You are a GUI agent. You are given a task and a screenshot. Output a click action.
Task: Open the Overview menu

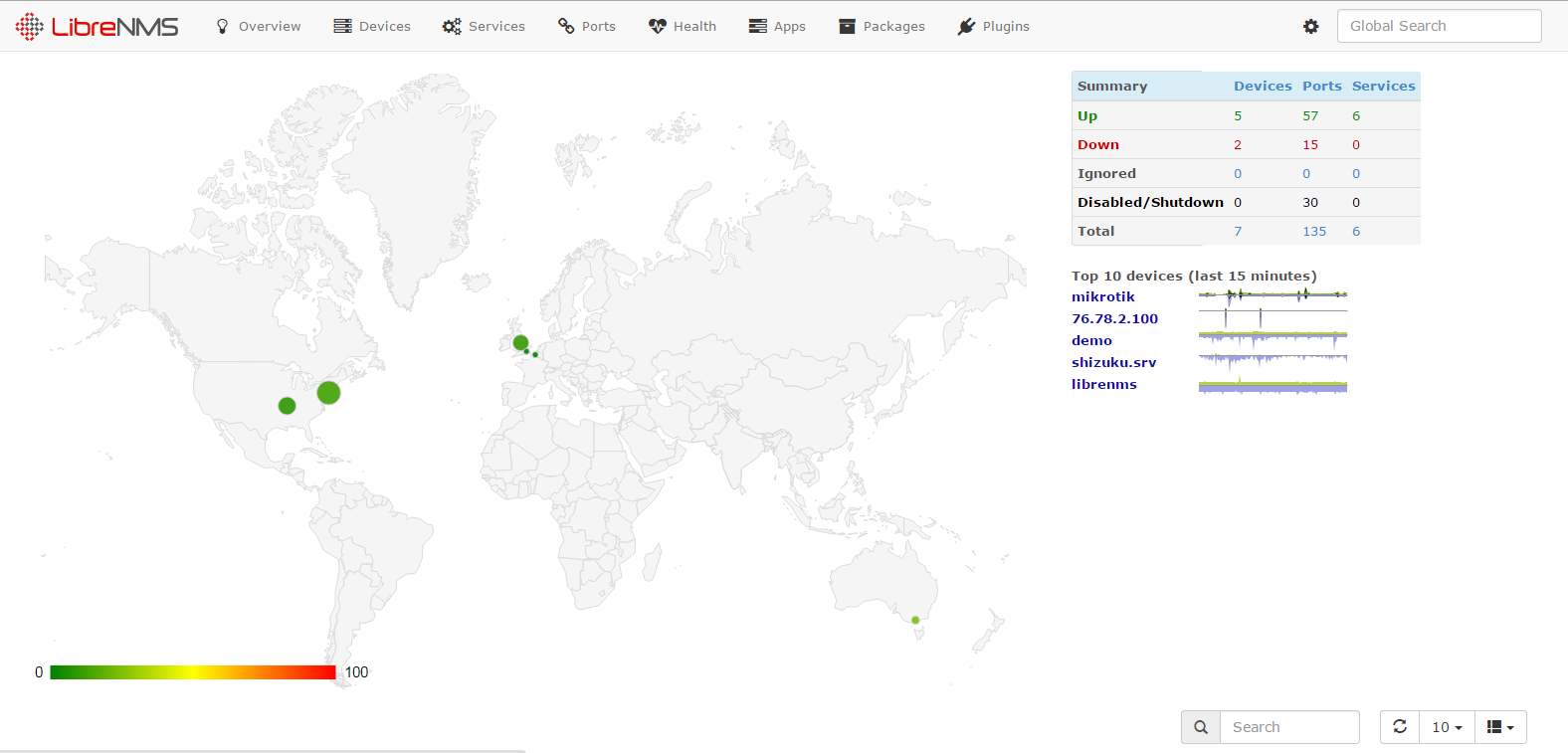[x=258, y=26]
